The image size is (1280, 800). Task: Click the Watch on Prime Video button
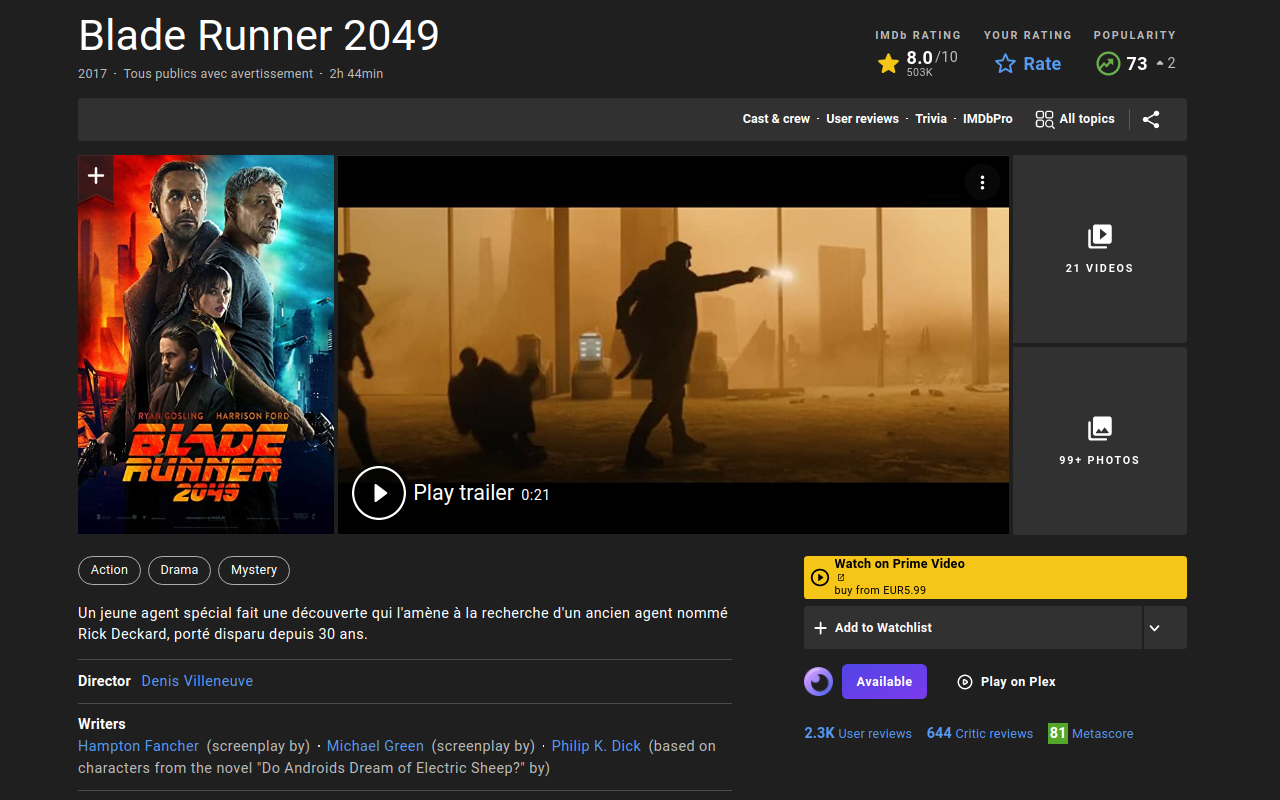tap(995, 577)
